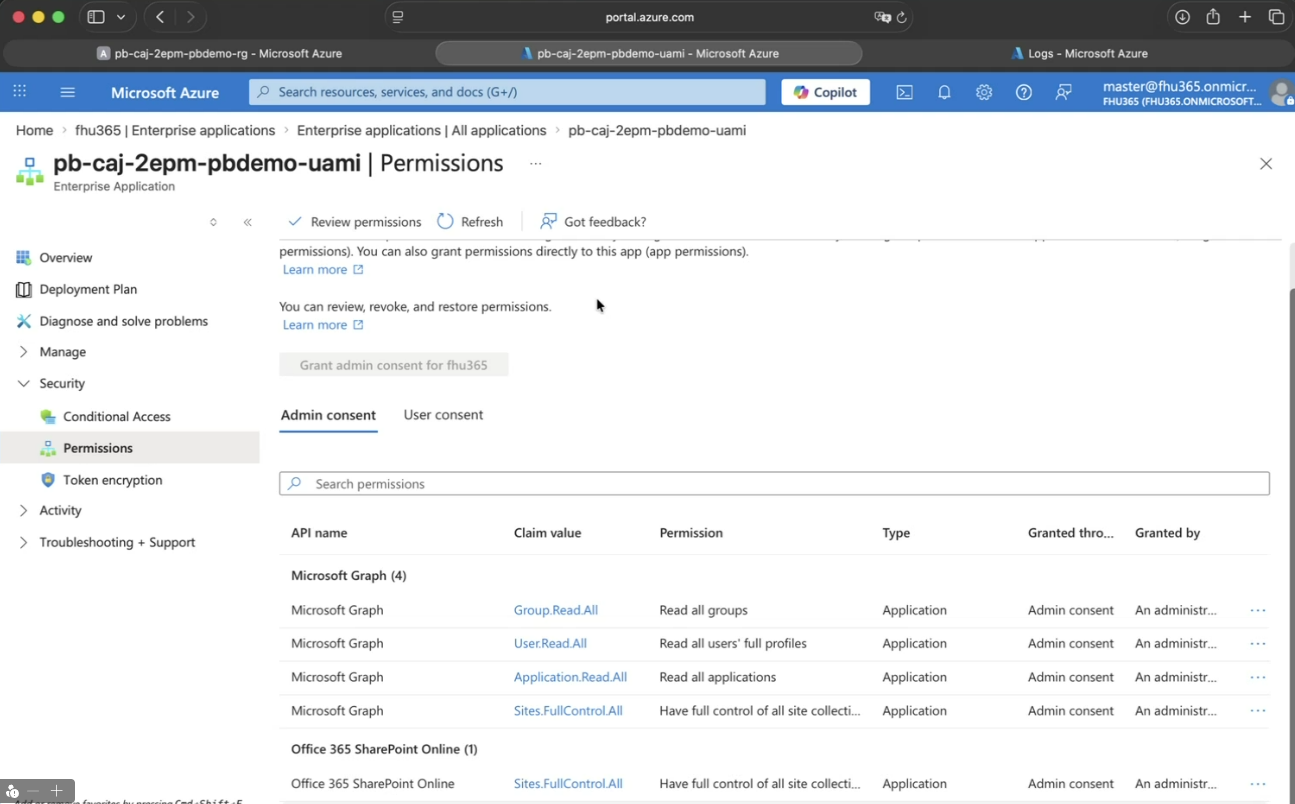Open Azure Cloud Shell icon
1295x804 pixels.
(904, 92)
